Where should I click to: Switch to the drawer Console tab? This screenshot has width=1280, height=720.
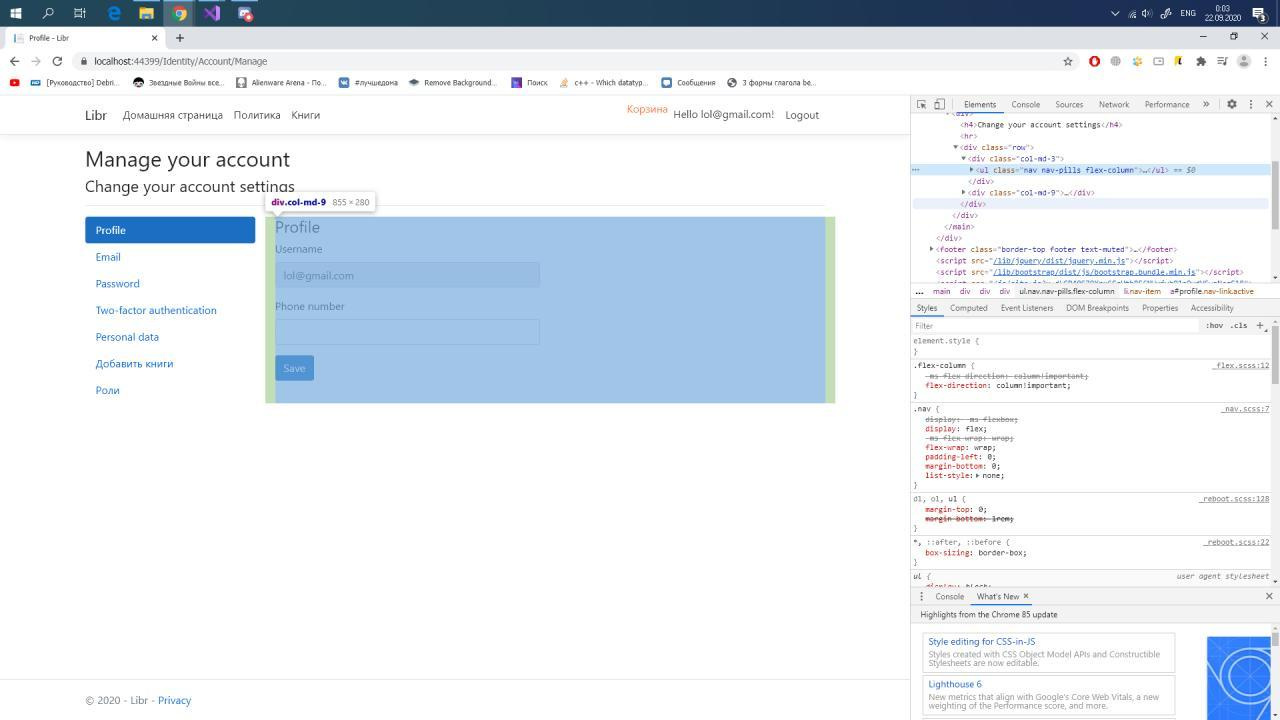[x=949, y=596]
